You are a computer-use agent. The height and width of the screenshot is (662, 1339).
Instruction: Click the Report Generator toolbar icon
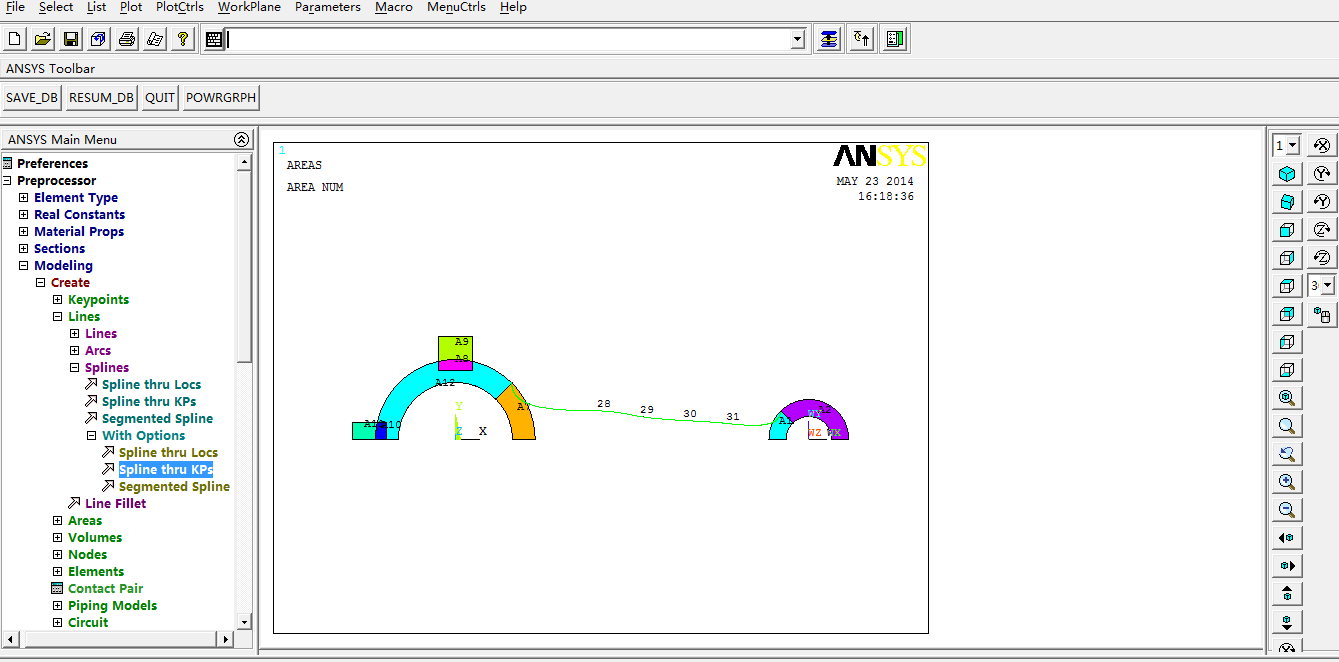pos(155,39)
